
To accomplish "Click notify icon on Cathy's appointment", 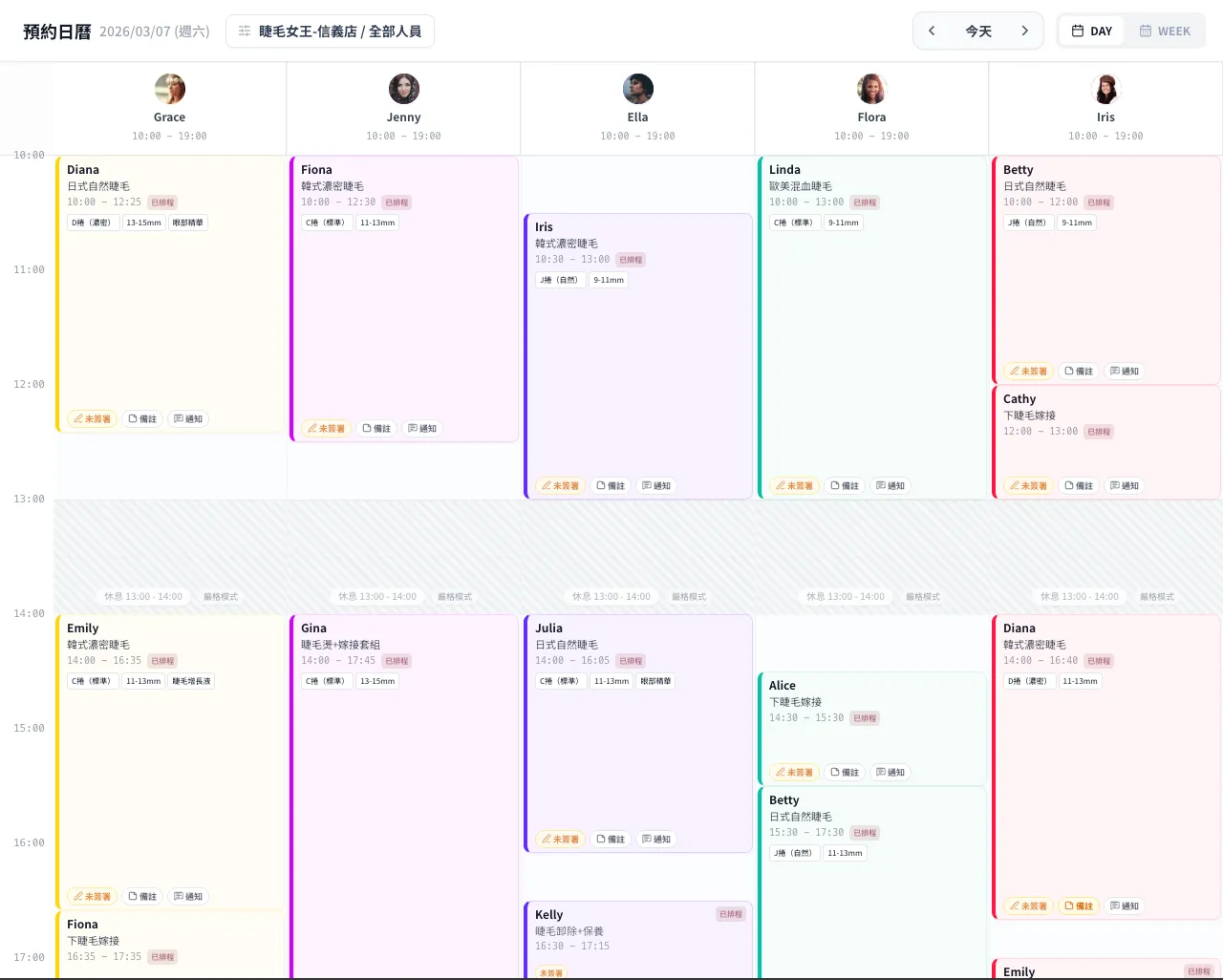I will [x=1125, y=486].
